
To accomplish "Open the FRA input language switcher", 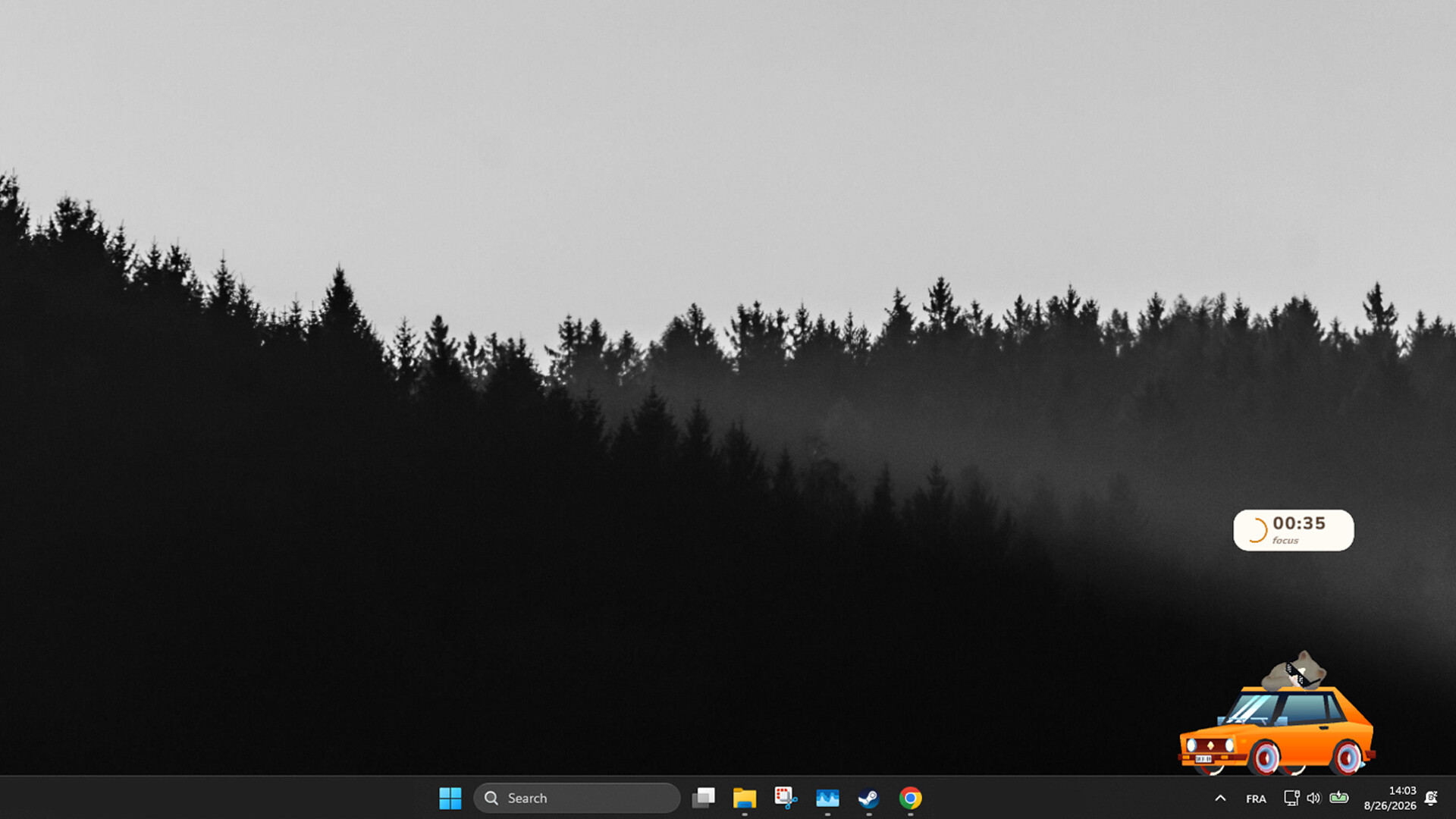I will [x=1256, y=799].
